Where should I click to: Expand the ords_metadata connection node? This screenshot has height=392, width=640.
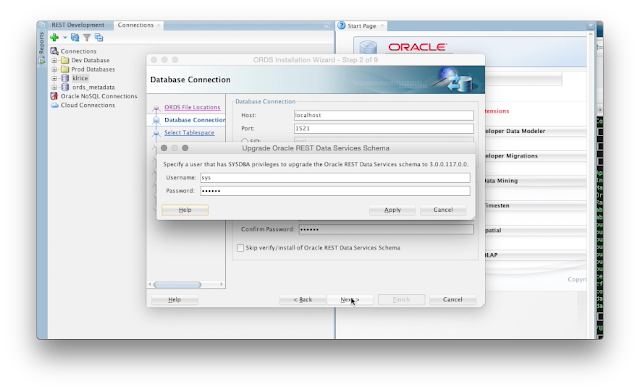click(x=54, y=87)
